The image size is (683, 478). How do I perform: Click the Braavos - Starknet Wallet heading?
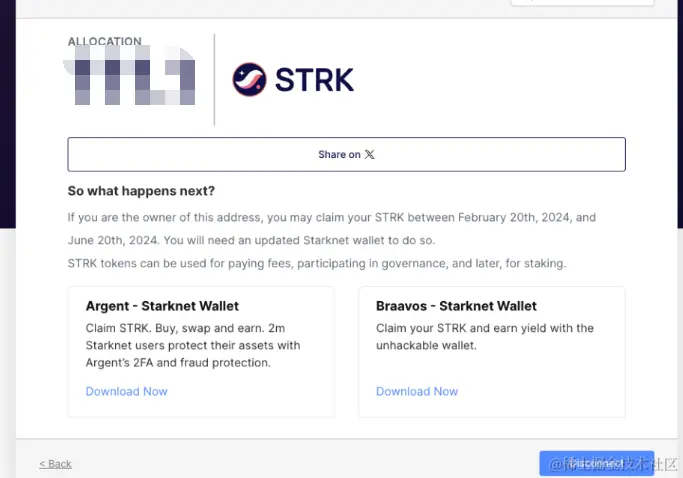click(x=456, y=306)
